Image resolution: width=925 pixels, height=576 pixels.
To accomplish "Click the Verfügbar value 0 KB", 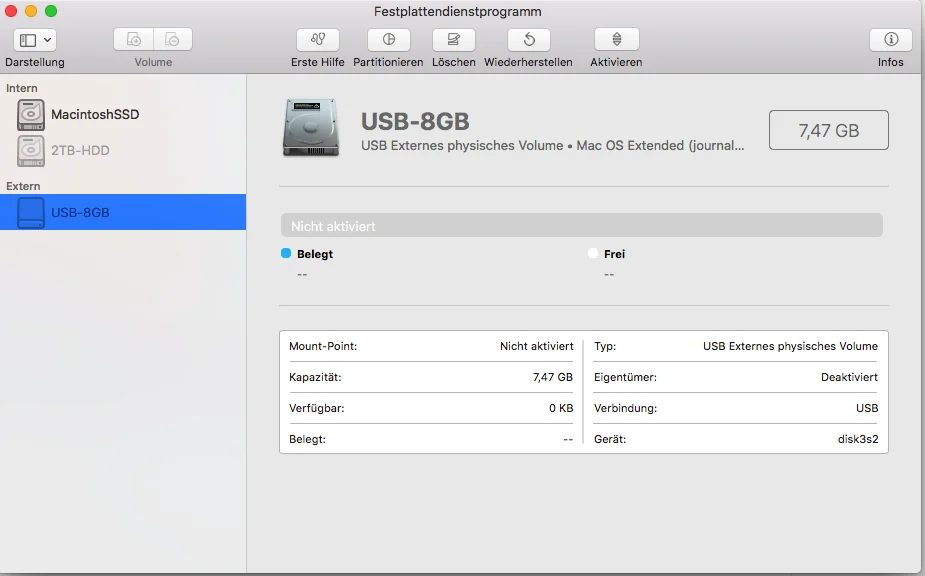I will pyautogui.click(x=561, y=408).
